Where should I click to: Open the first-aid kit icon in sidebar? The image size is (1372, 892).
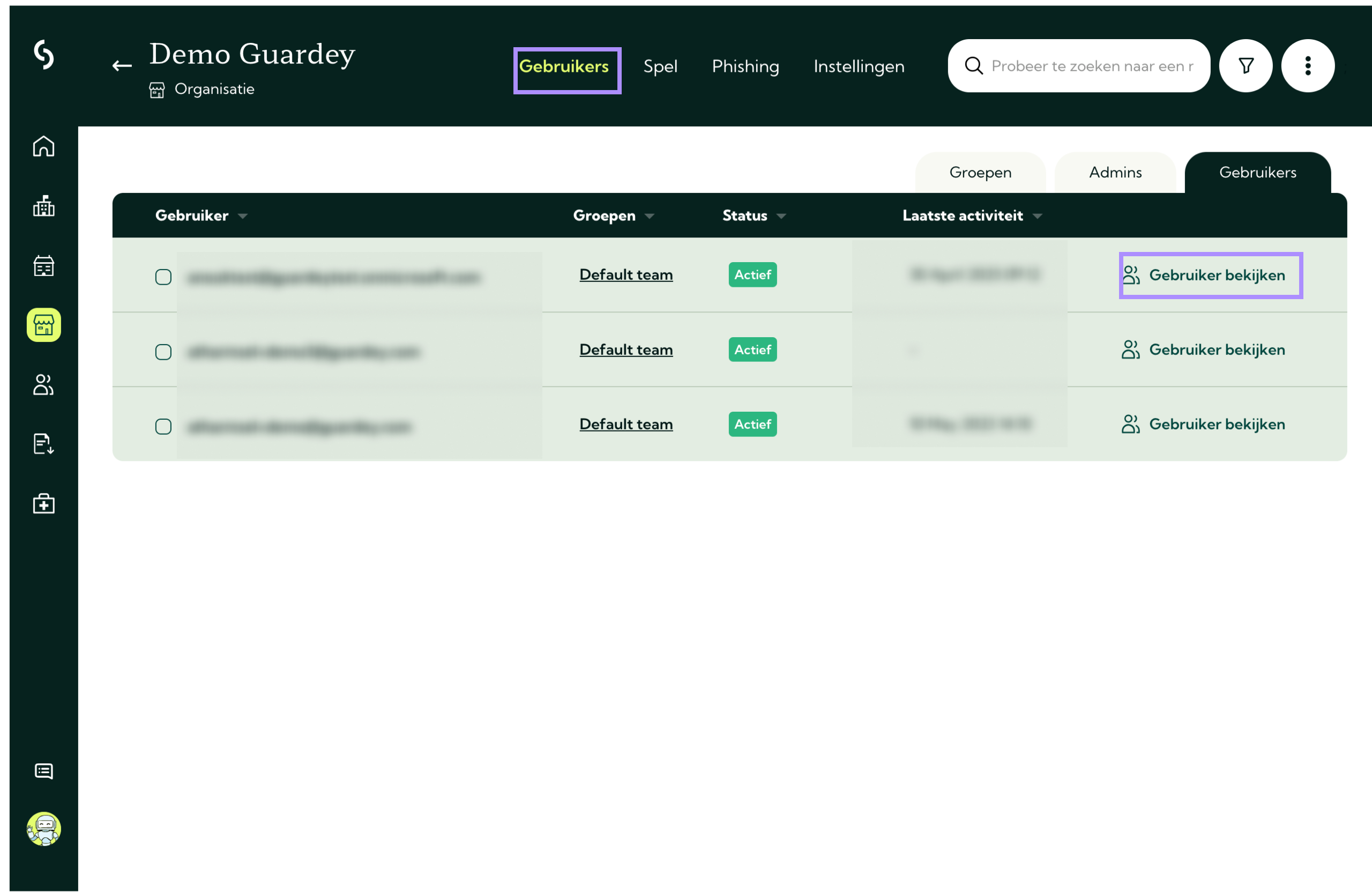click(43, 504)
